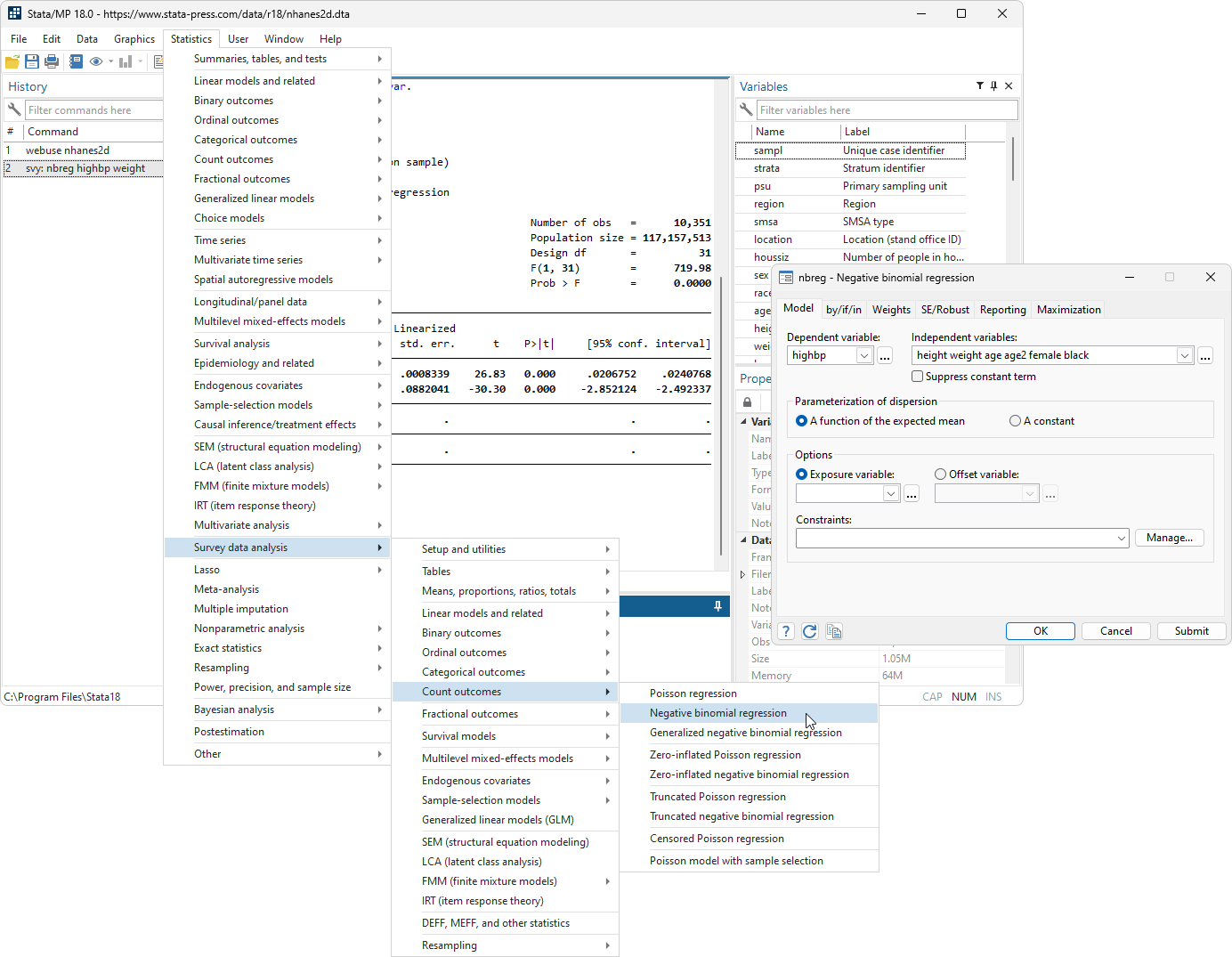Select the 'region' variable row
This screenshot has width=1232, height=957.
pos(850,204)
